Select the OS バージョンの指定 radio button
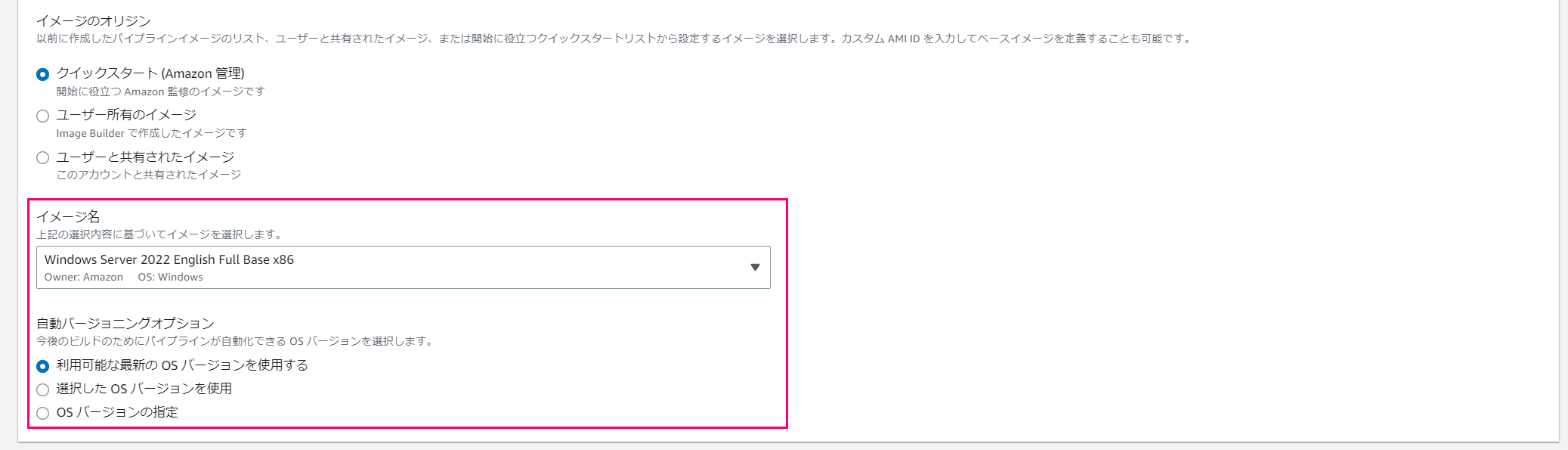1568x450 pixels. pyautogui.click(x=43, y=413)
